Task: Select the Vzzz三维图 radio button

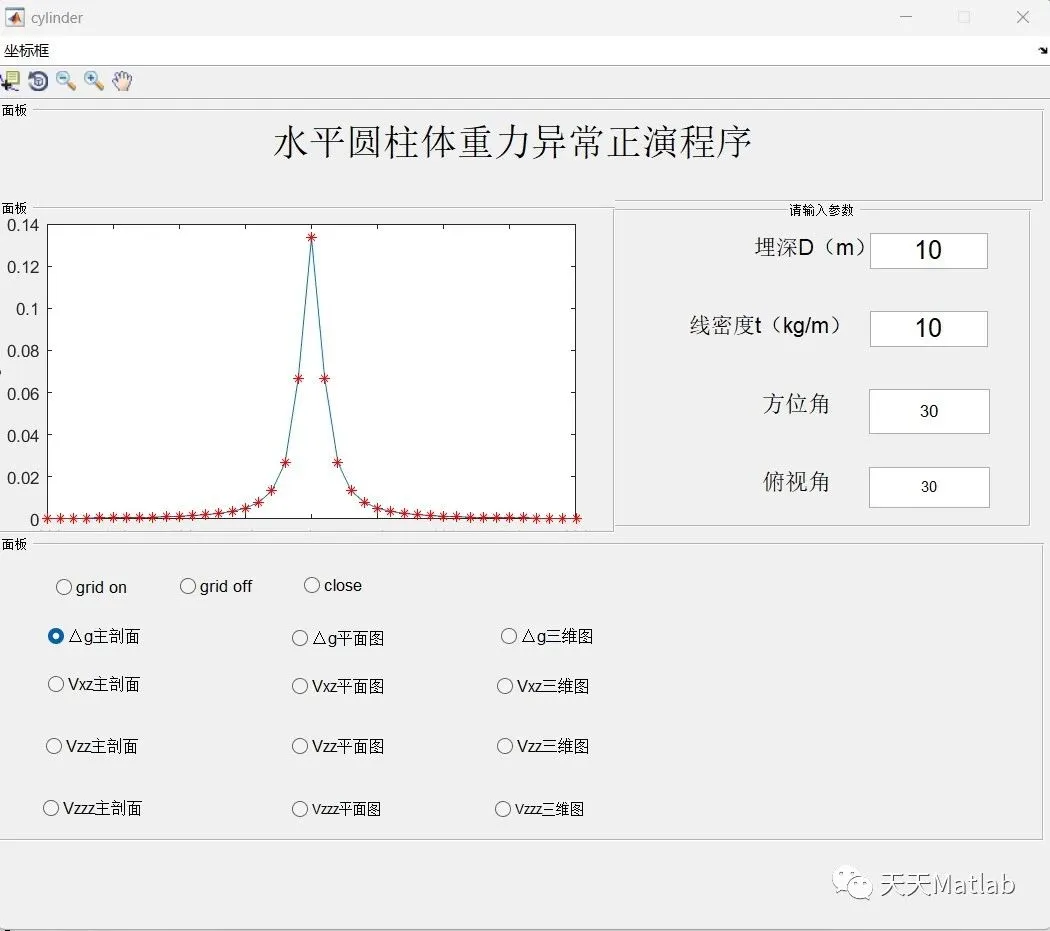Action: pyautogui.click(x=503, y=809)
